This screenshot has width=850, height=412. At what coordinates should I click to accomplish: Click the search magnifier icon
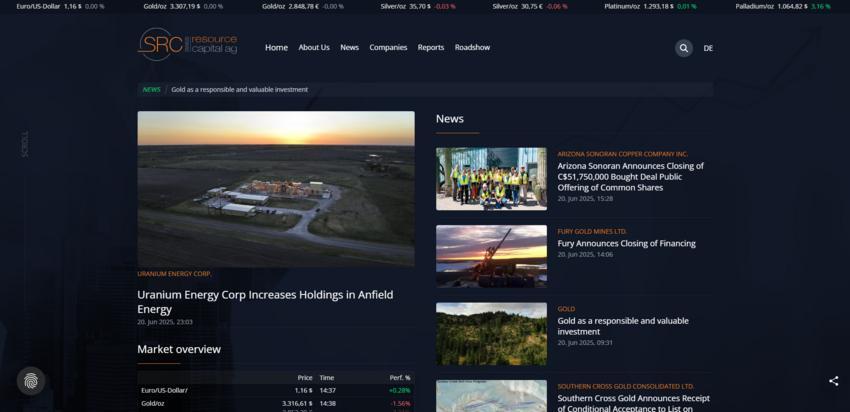coord(683,48)
